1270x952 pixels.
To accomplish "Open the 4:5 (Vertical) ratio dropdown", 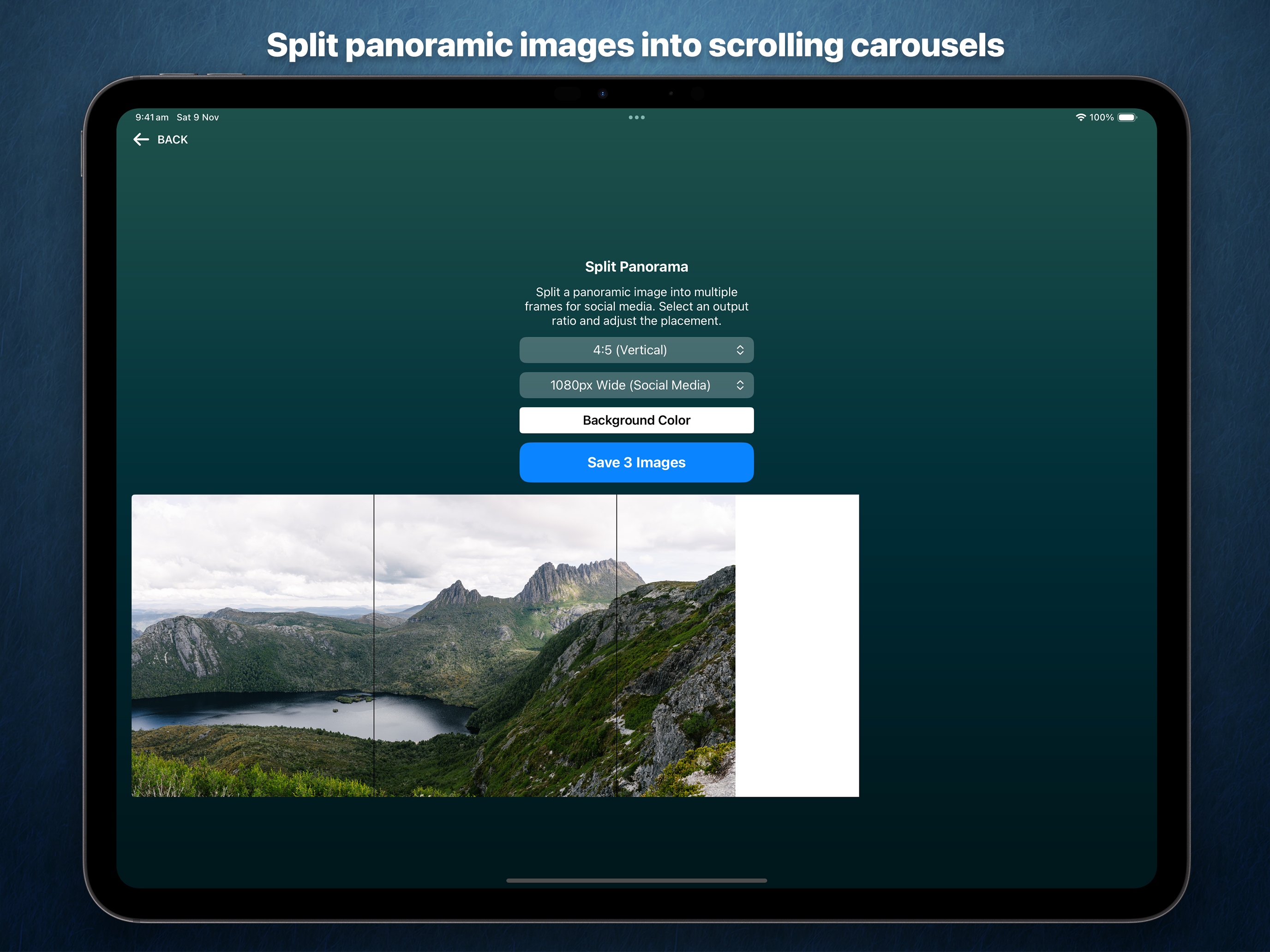I will 636,350.
